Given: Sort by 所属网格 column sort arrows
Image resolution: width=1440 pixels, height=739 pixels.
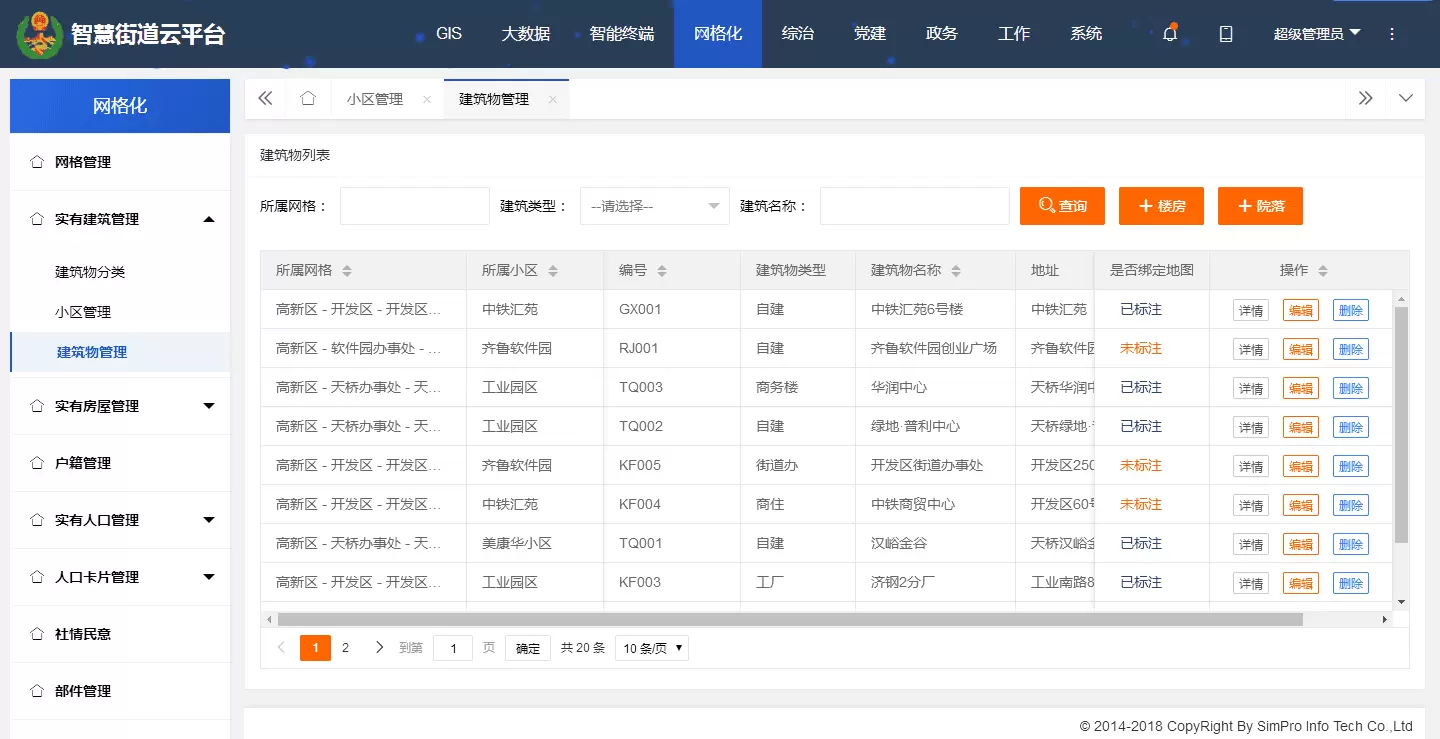Looking at the screenshot, I should click(x=347, y=271).
